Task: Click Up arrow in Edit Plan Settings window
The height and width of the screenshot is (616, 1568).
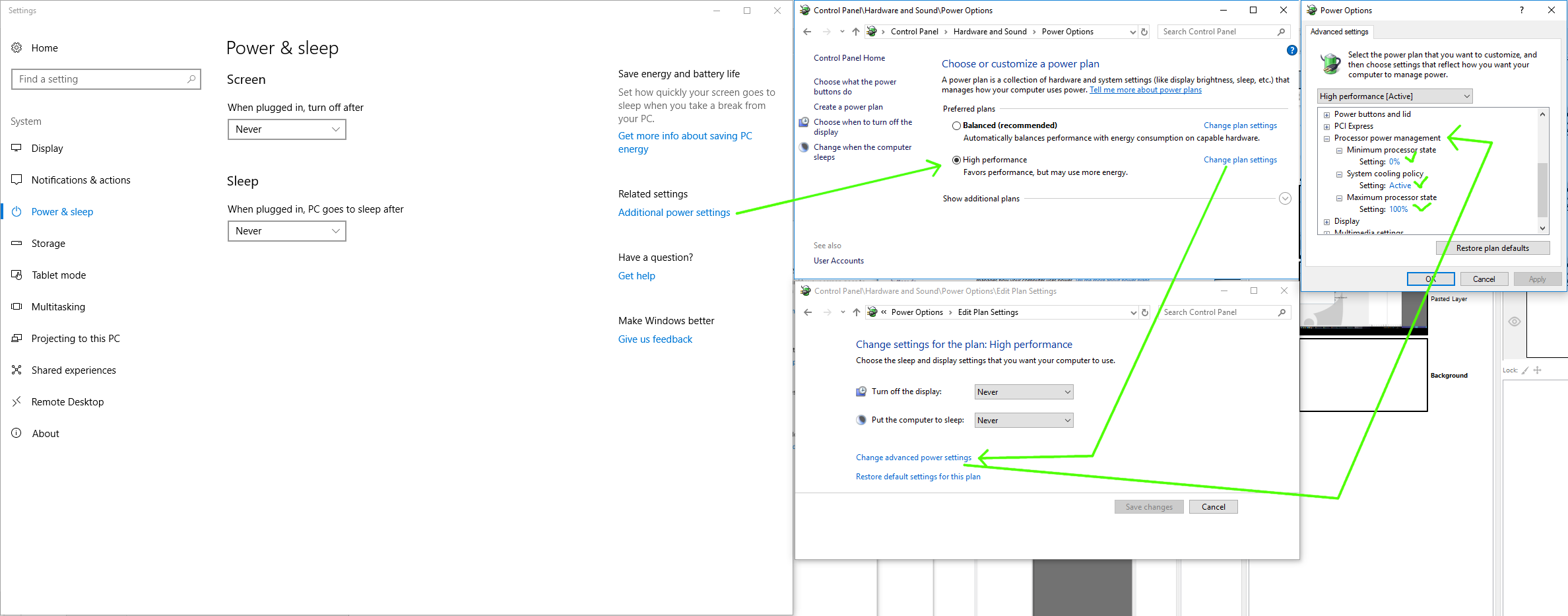Action: [857, 312]
